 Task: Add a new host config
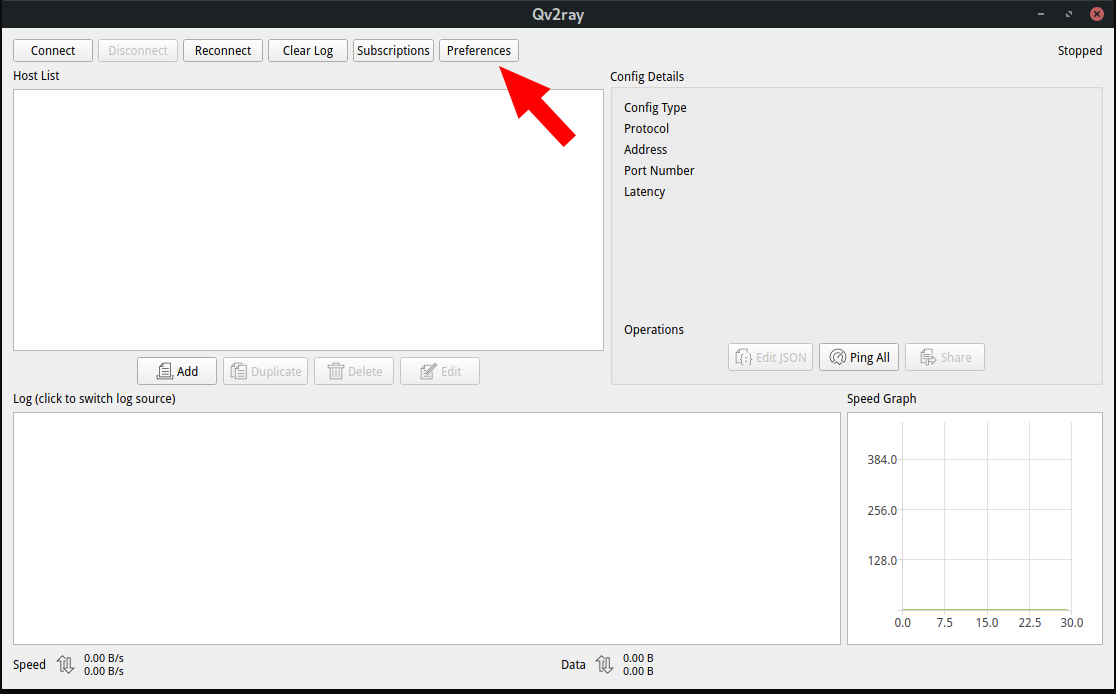click(x=177, y=371)
